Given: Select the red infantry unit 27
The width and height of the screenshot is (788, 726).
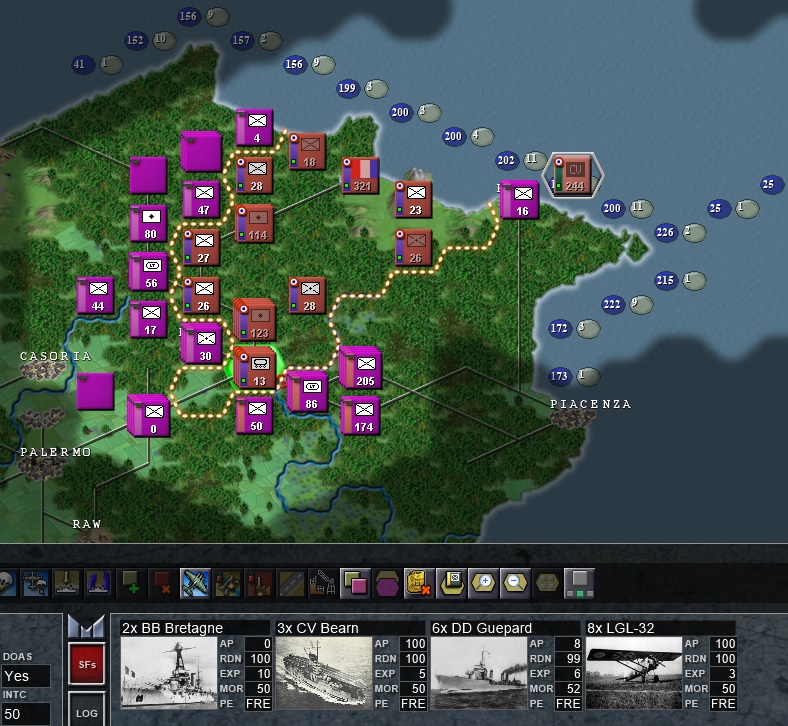Looking at the screenshot, I should click(x=201, y=248).
